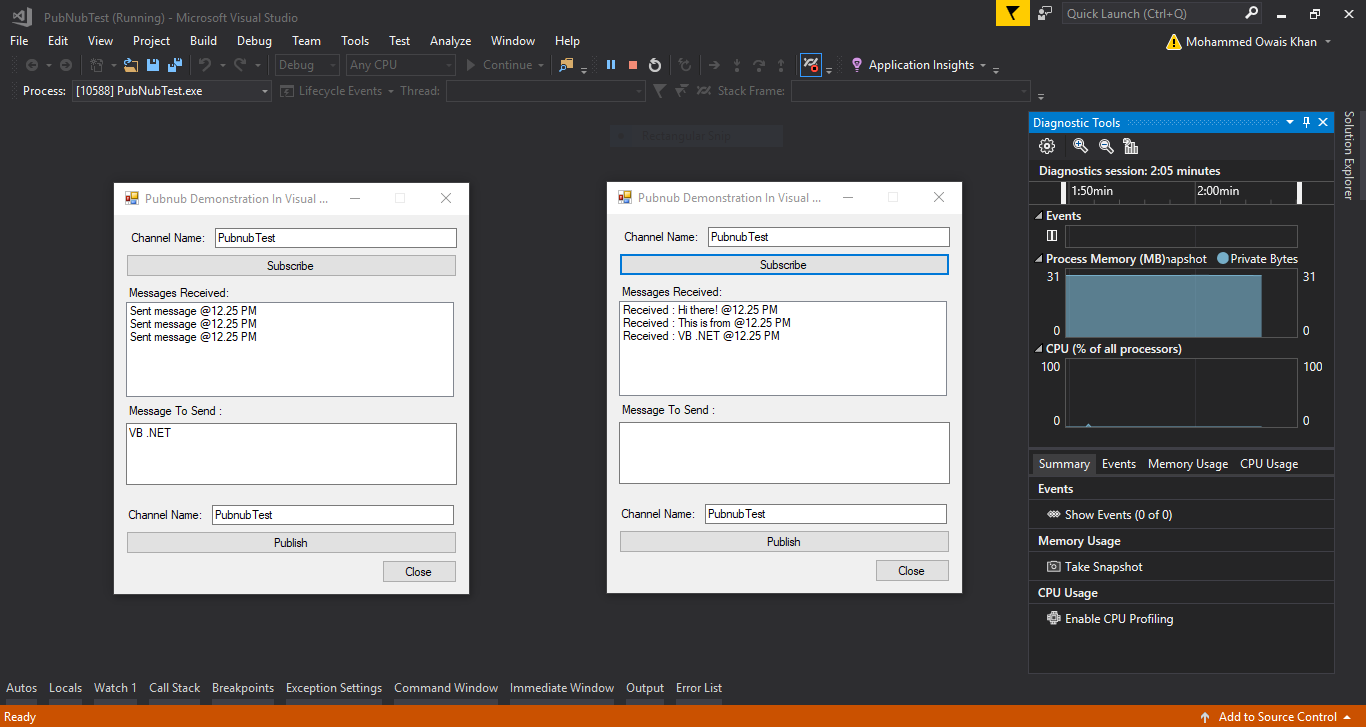
Task: Open the Debug configuration dropdown
Action: (x=307, y=65)
